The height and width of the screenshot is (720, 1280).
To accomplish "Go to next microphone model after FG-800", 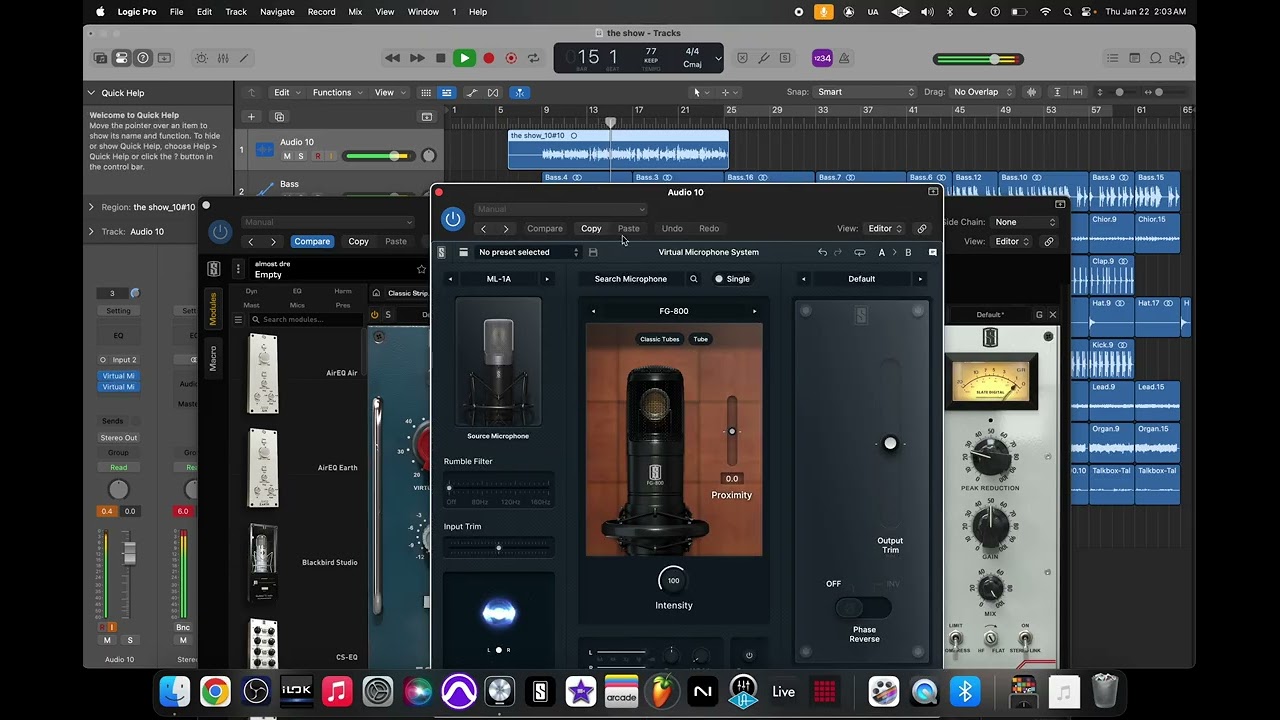I will pos(754,311).
